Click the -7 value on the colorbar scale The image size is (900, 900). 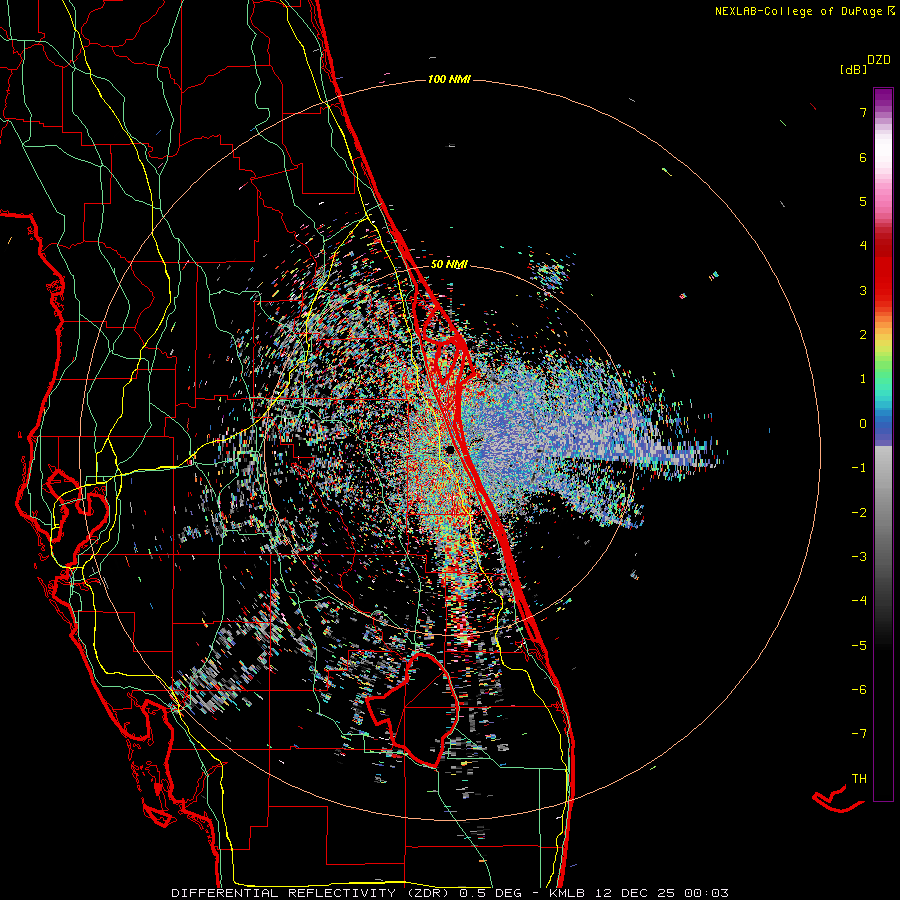click(x=859, y=734)
